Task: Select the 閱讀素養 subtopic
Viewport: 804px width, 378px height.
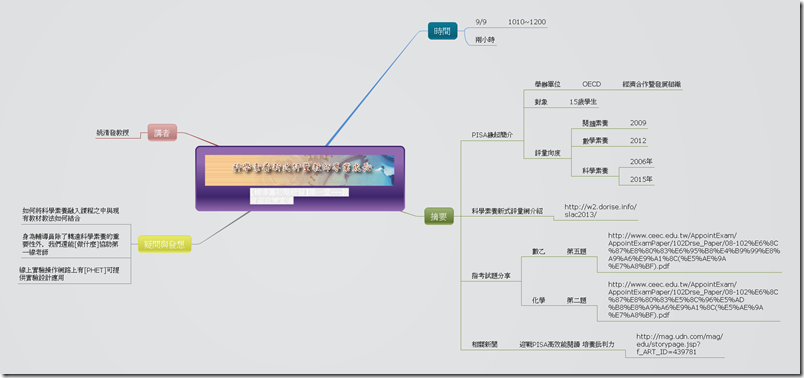Action: tap(595, 123)
